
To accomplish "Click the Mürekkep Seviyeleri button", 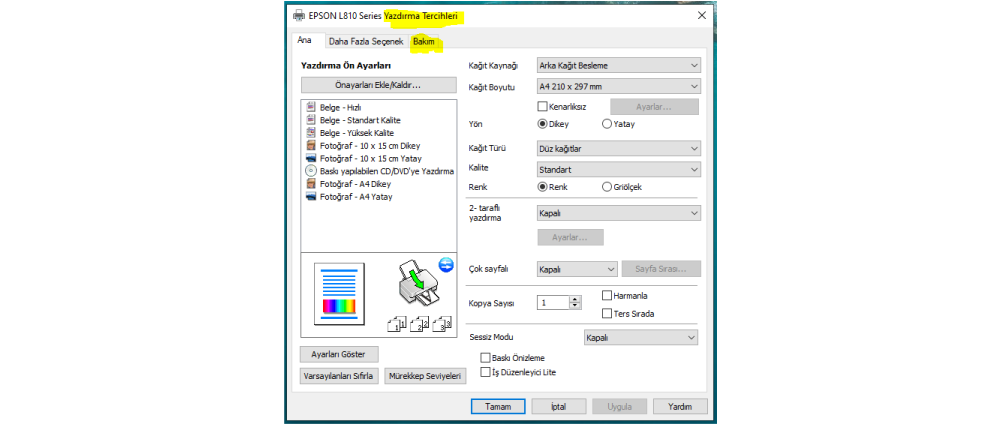I will [x=425, y=376].
